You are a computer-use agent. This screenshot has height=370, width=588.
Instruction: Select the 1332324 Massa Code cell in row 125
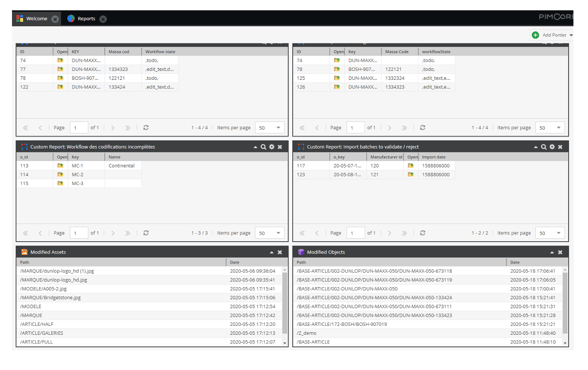click(400, 78)
